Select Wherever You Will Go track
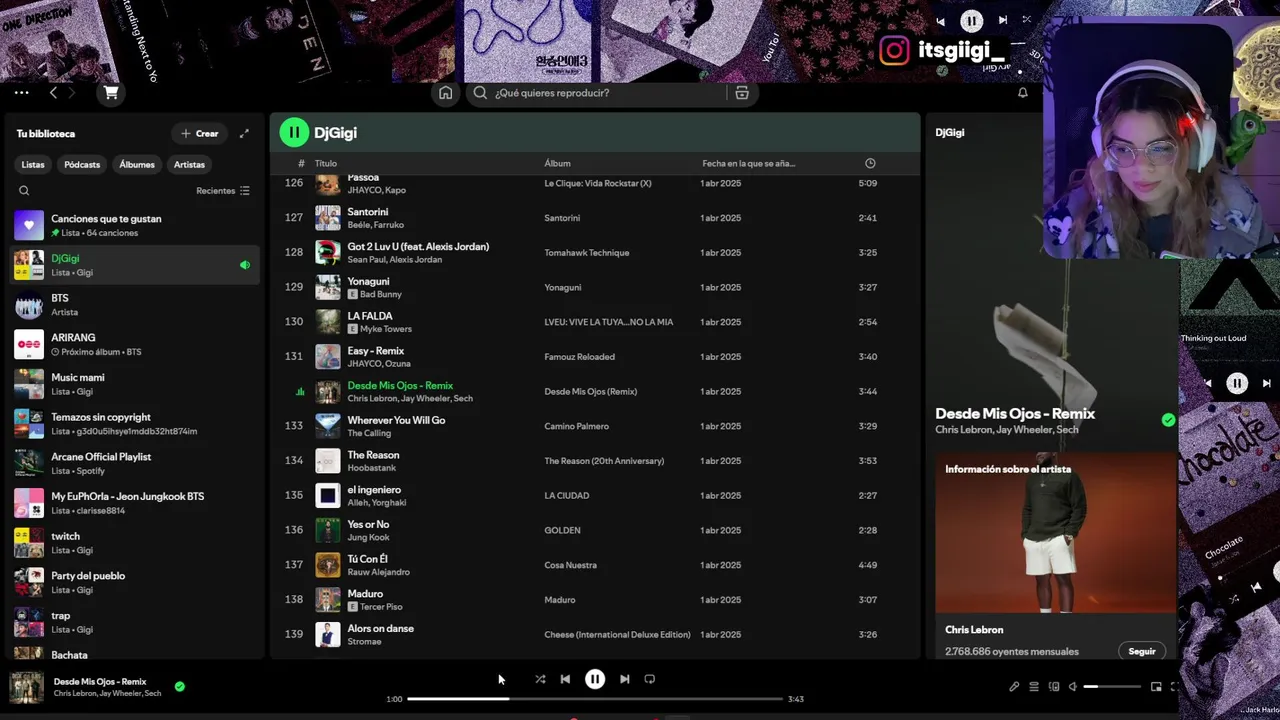This screenshot has height=720, width=1280. pyautogui.click(x=594, y=426)
